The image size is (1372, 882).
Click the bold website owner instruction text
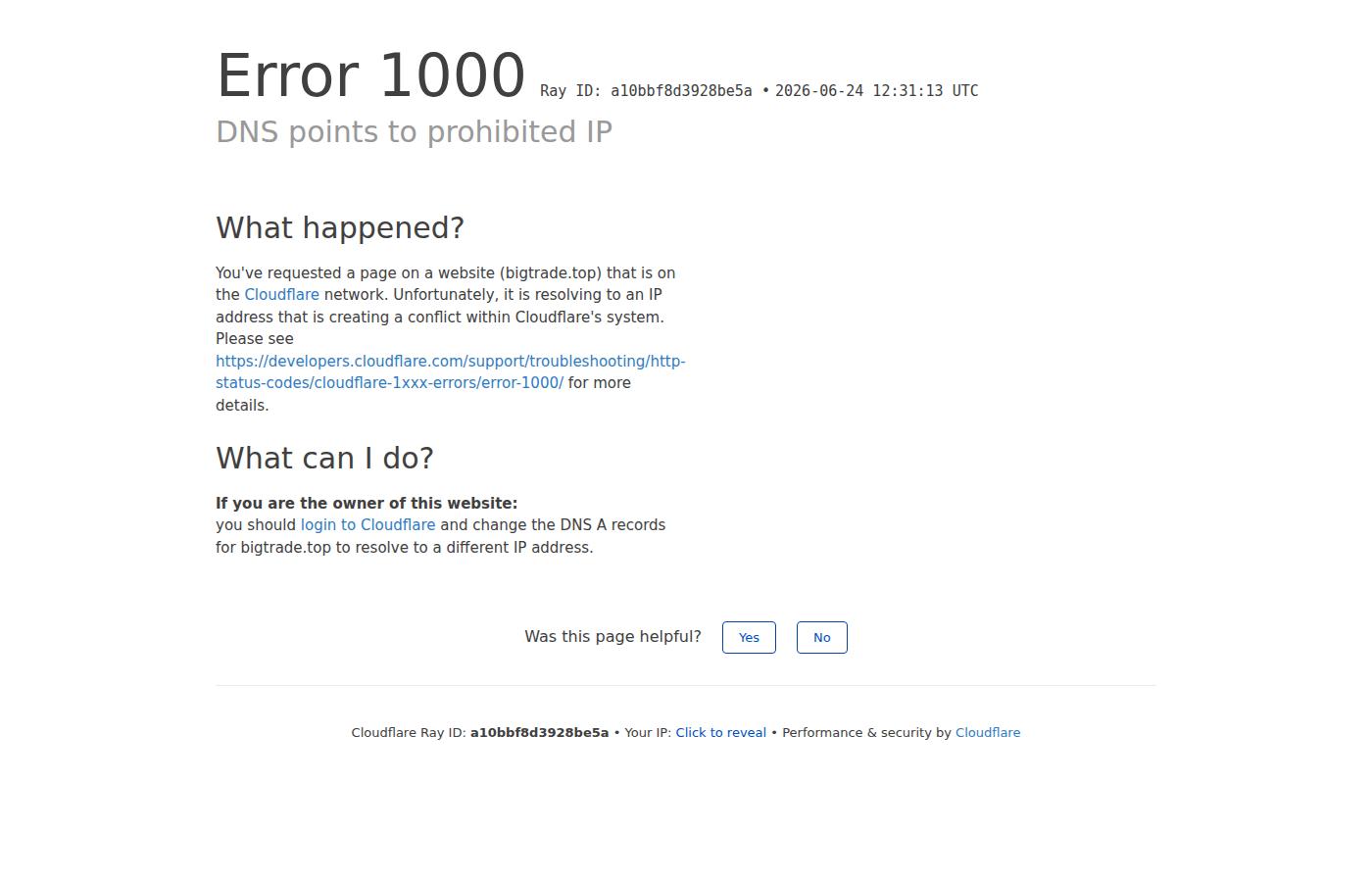coord(367,504)
